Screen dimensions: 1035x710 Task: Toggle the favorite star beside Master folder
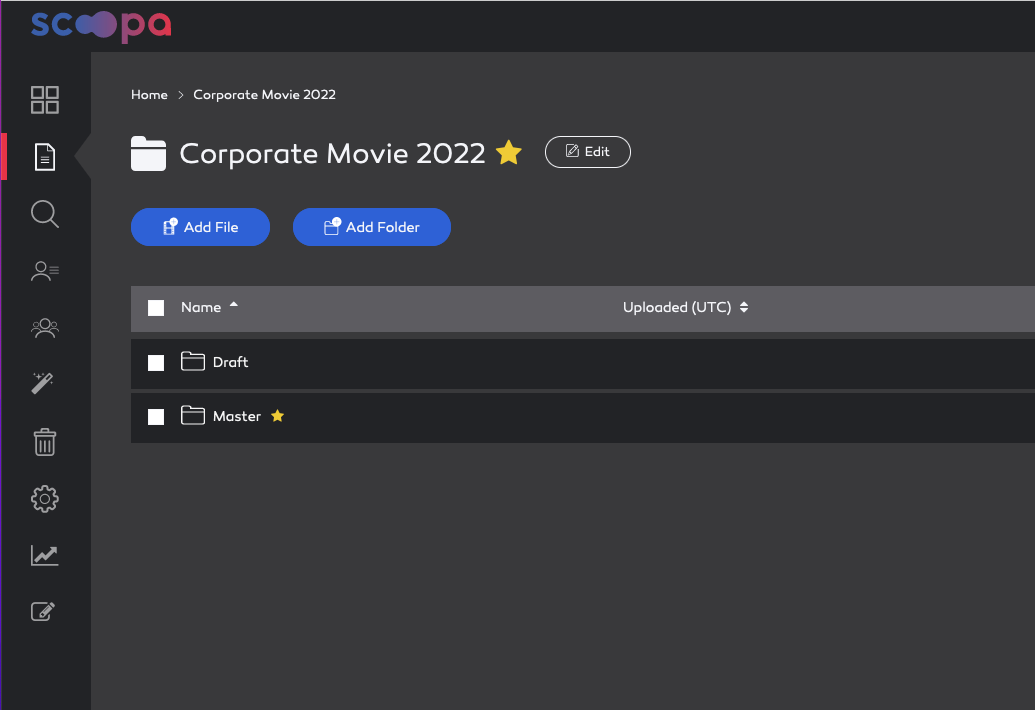(x=277, y=416)
